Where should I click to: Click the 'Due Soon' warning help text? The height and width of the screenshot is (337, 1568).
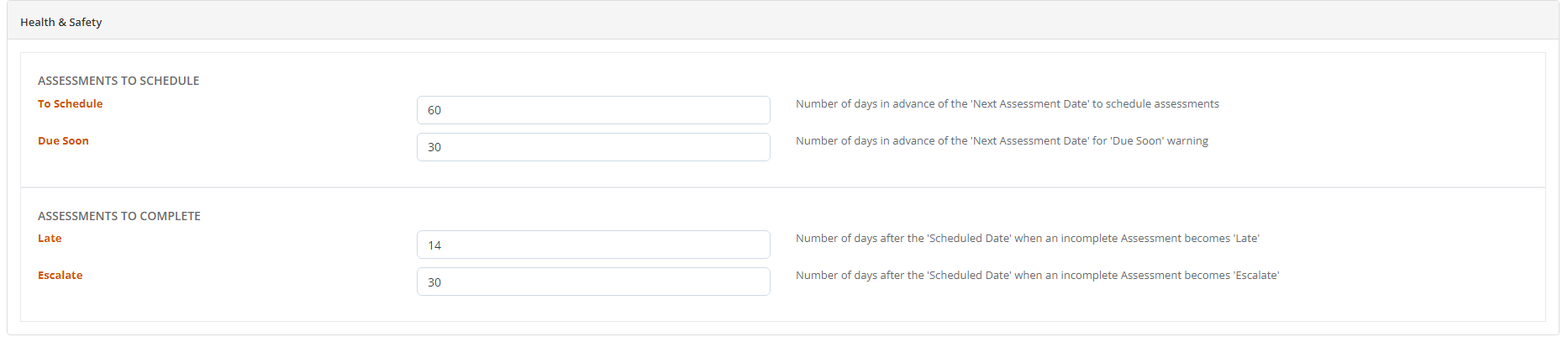click(1002, 140)
